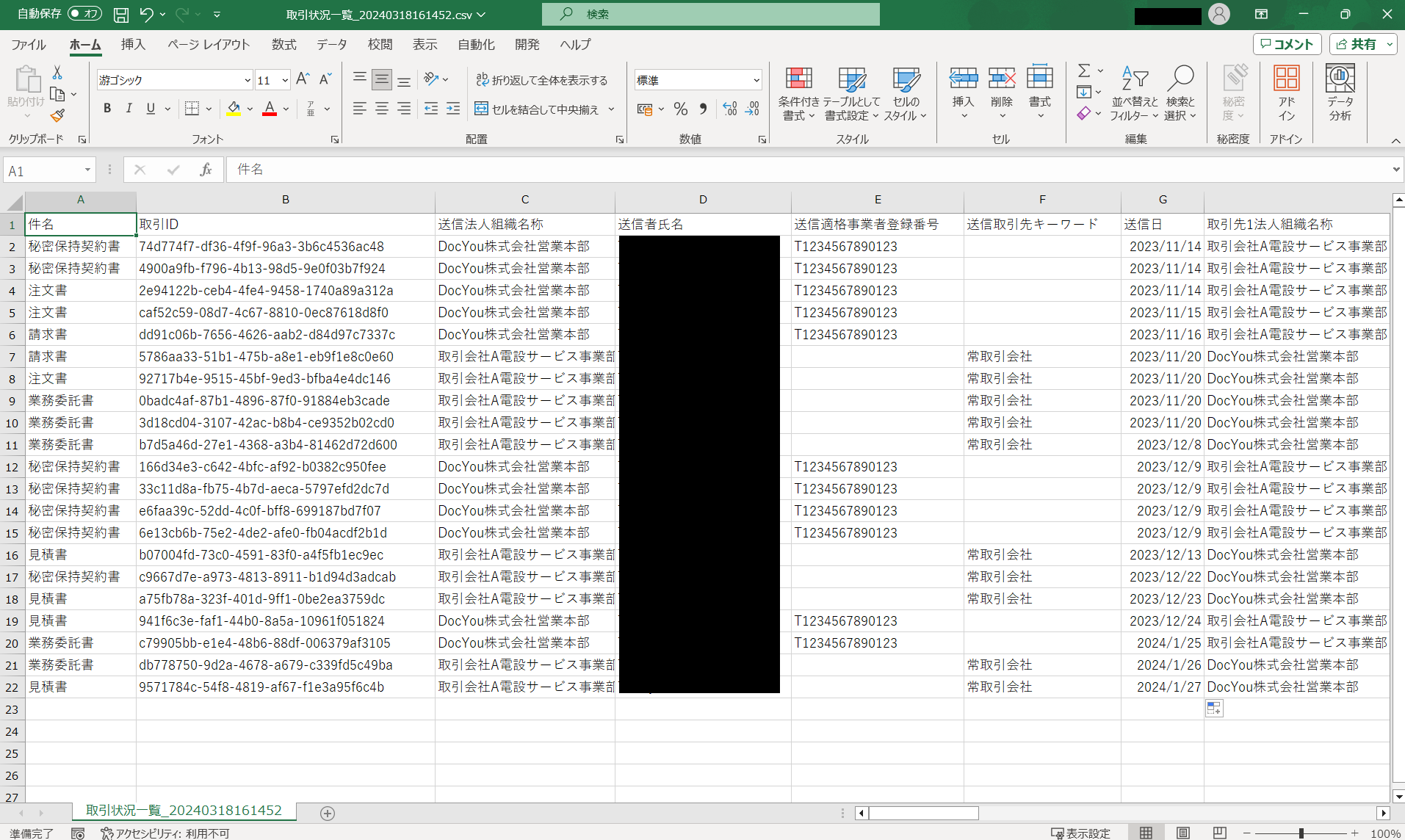Click the AutoSum sigma icon
1405x840 pixels.
[x=1084, y=70]
